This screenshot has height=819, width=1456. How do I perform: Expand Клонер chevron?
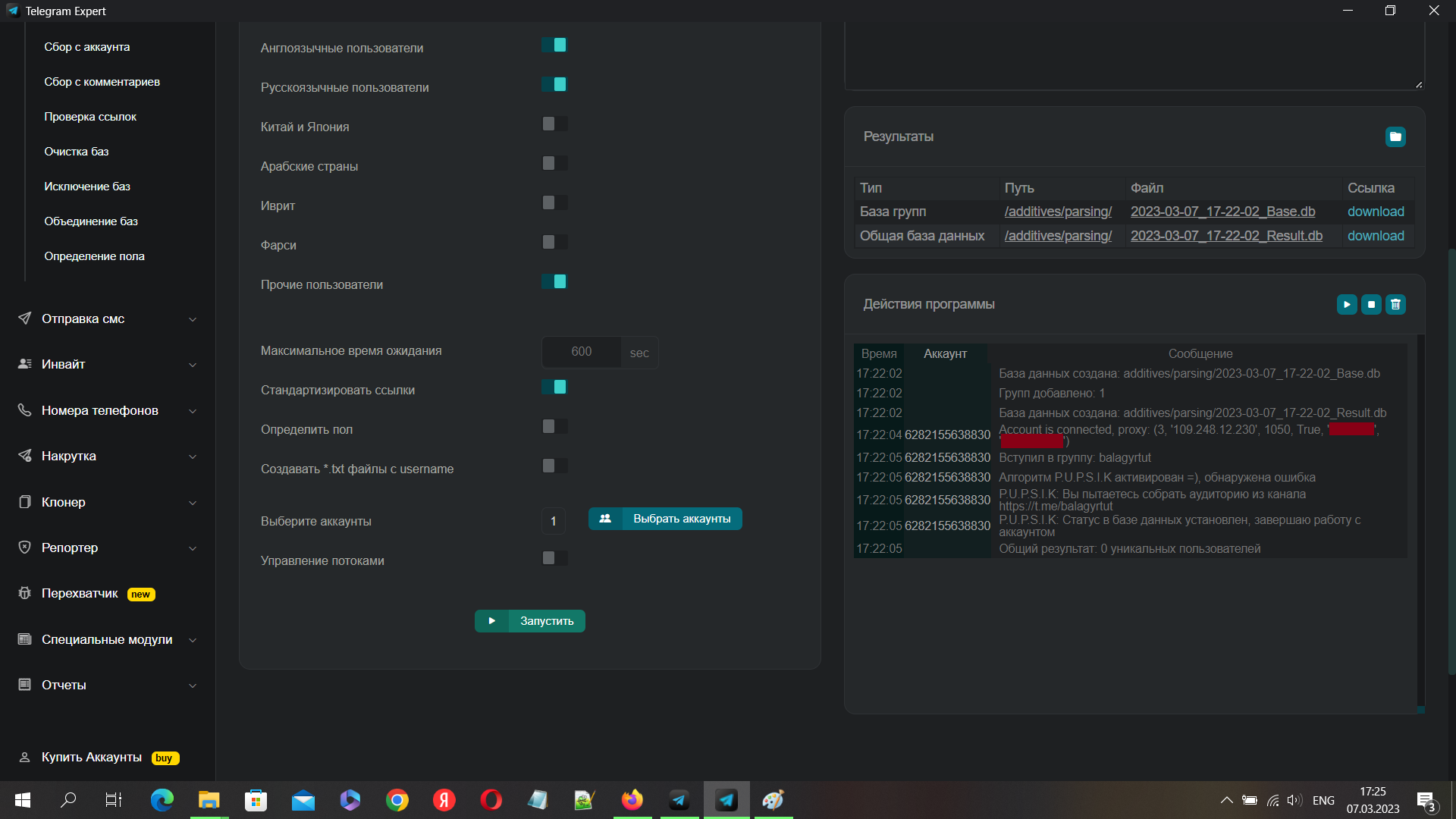coord(193,503)
